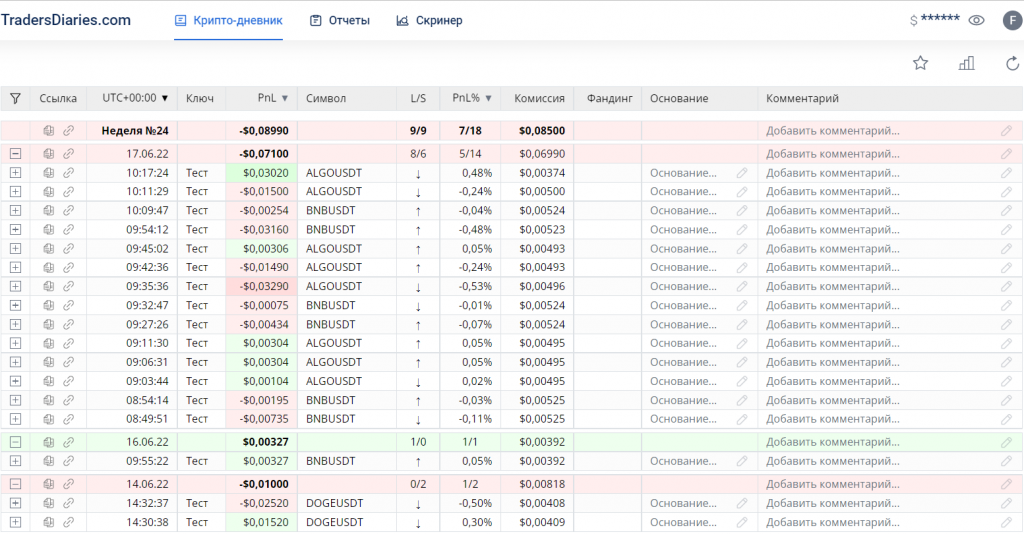1024x534 pixels.
Task: Select commission $0,00374 cell
Action: pyautogui.click(x=542, y=173)
